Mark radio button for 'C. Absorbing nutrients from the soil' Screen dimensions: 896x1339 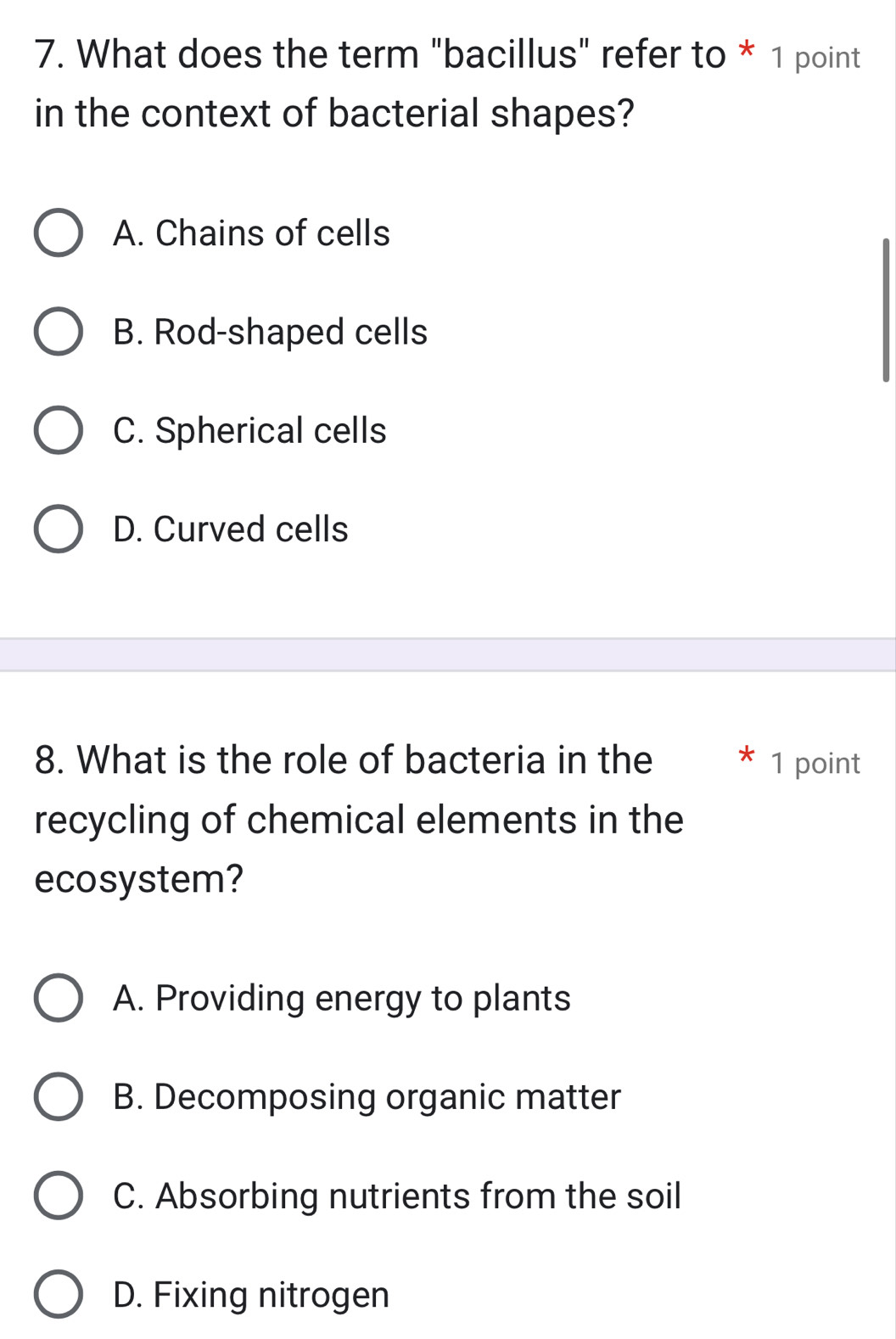(59, 1196)
